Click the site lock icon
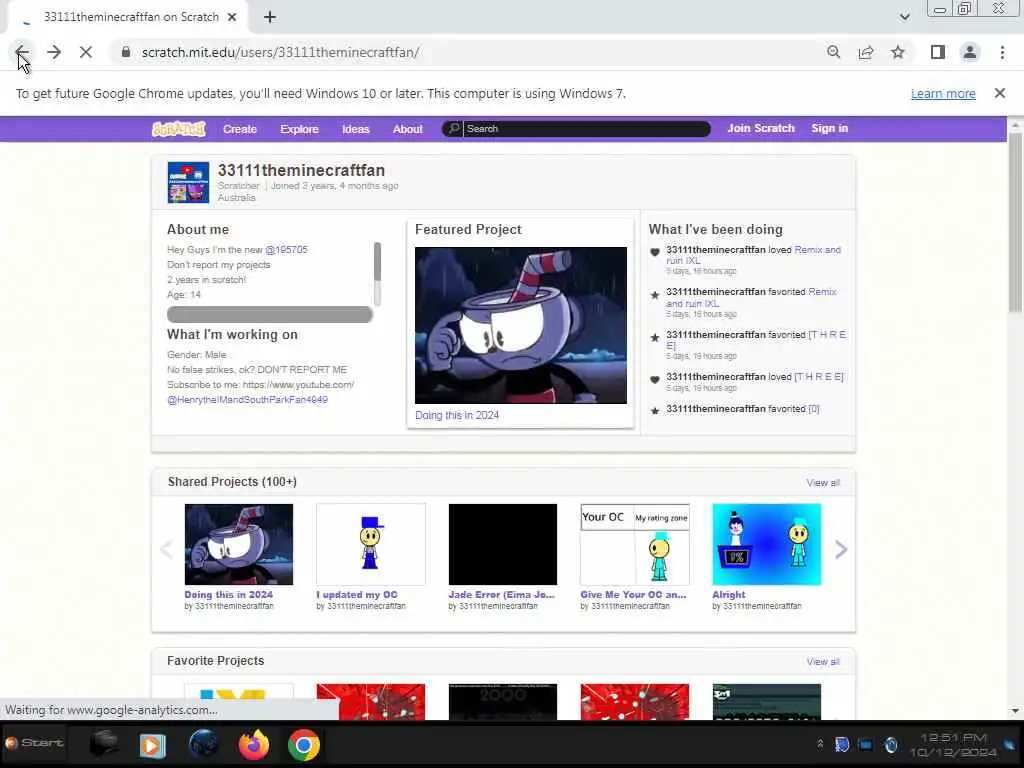Viewport: 1024px width, 768px height. 125,52
